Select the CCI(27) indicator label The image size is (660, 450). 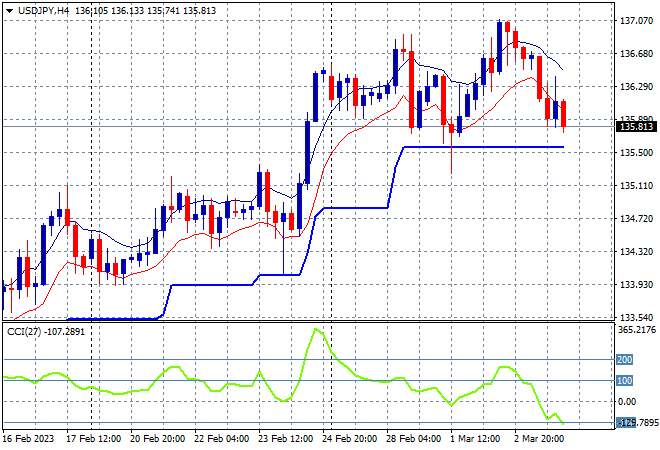pos(24,332)
